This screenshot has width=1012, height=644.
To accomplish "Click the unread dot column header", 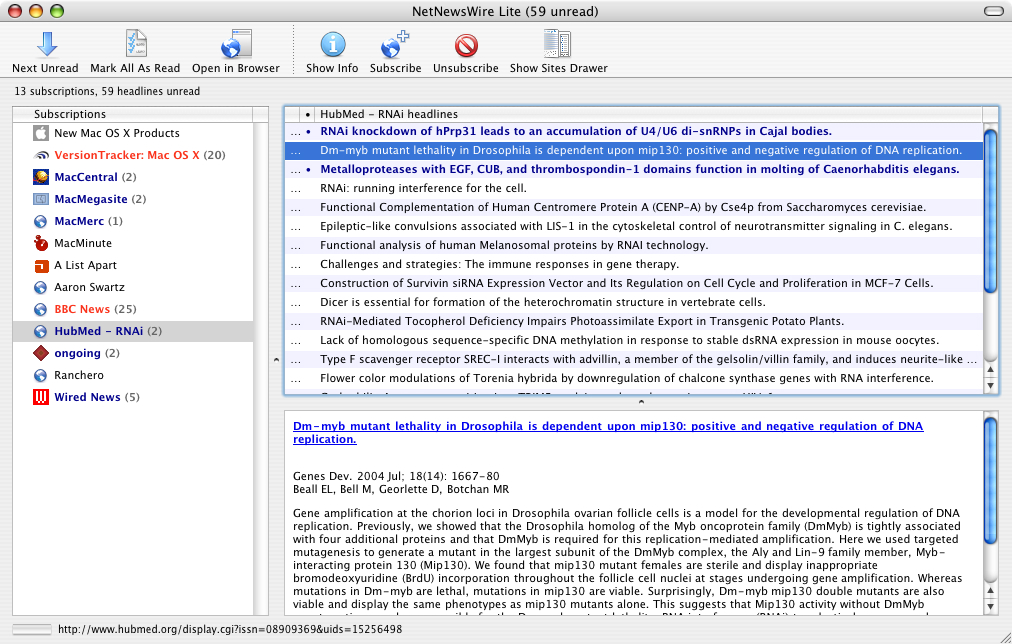I will [x=308, y=114].
